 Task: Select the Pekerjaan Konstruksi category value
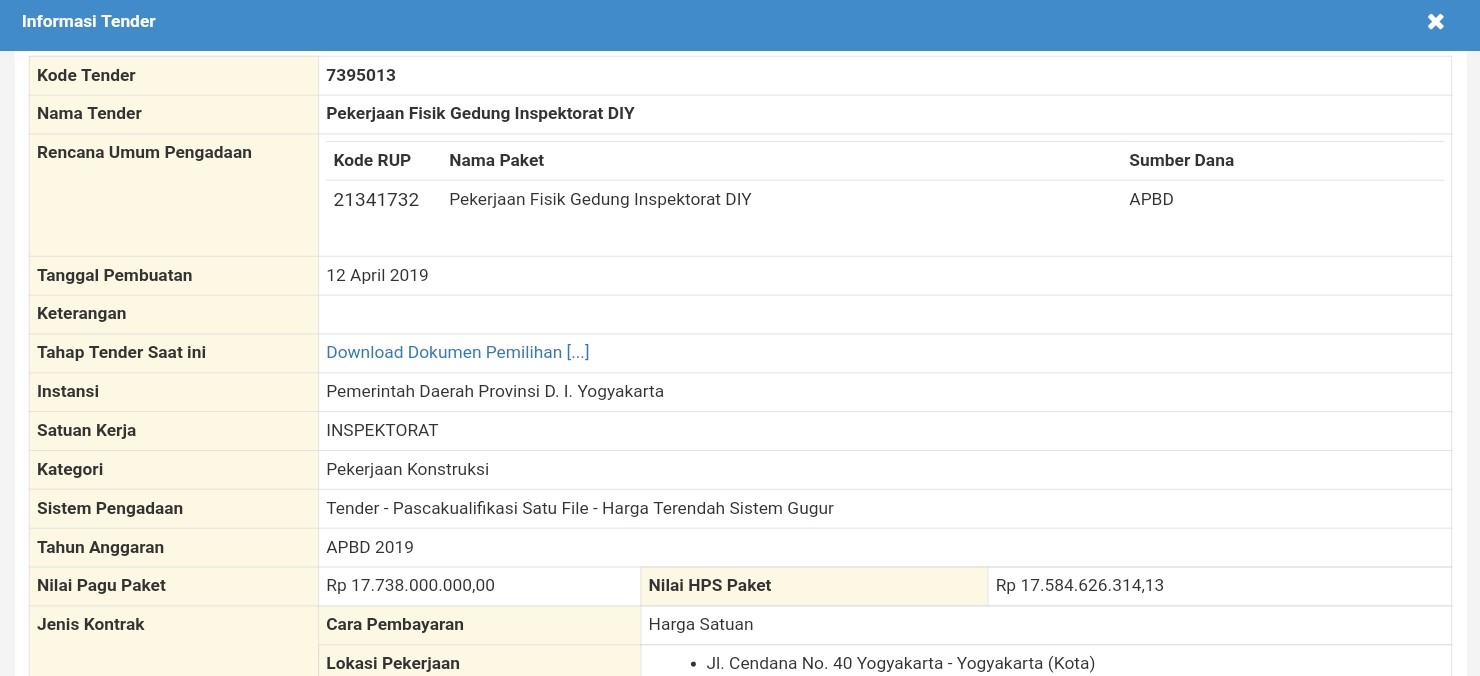point(407,469)
